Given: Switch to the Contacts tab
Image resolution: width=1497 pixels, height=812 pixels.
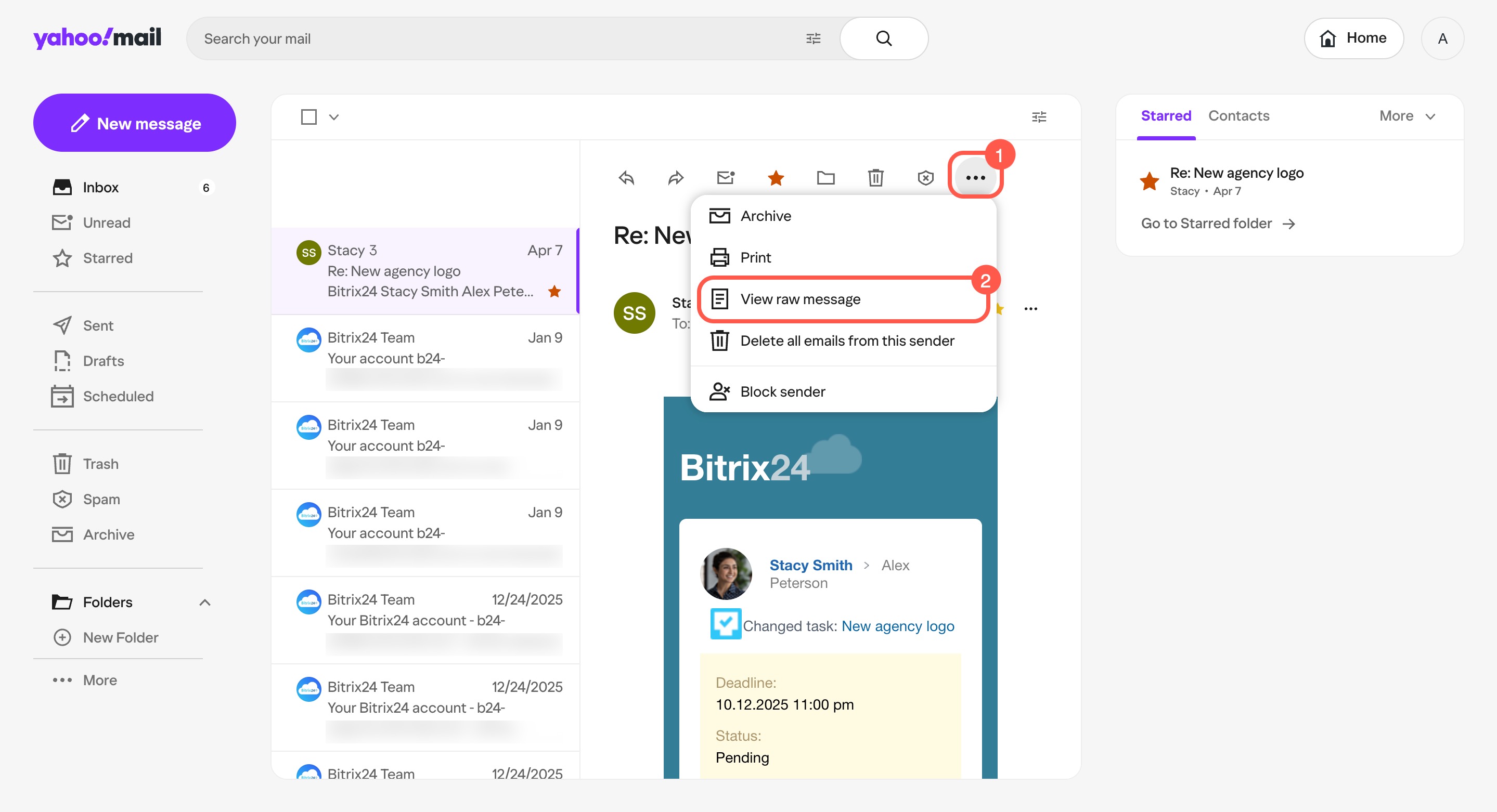Looking at the screenshot, I should 1238,116.
